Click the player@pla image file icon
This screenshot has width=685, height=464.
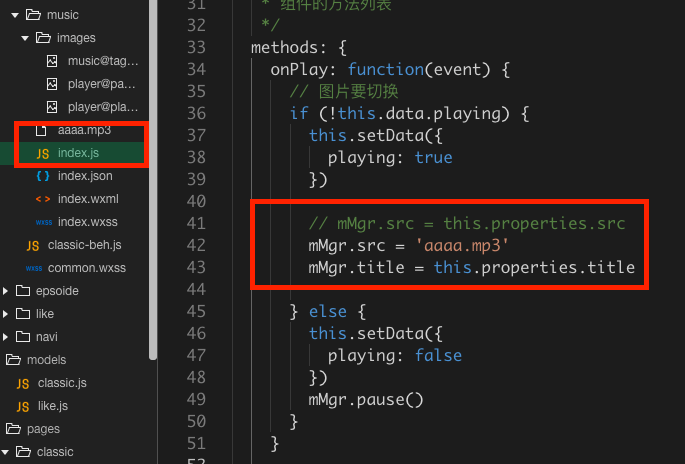(x=52, y=107)
